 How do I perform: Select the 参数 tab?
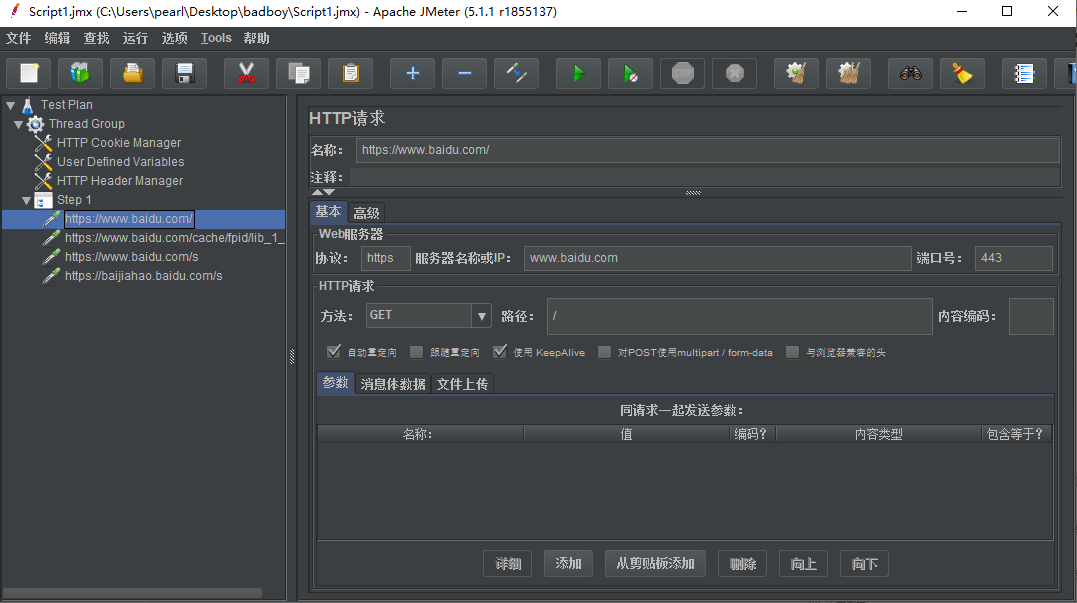[x=336, y=383]
